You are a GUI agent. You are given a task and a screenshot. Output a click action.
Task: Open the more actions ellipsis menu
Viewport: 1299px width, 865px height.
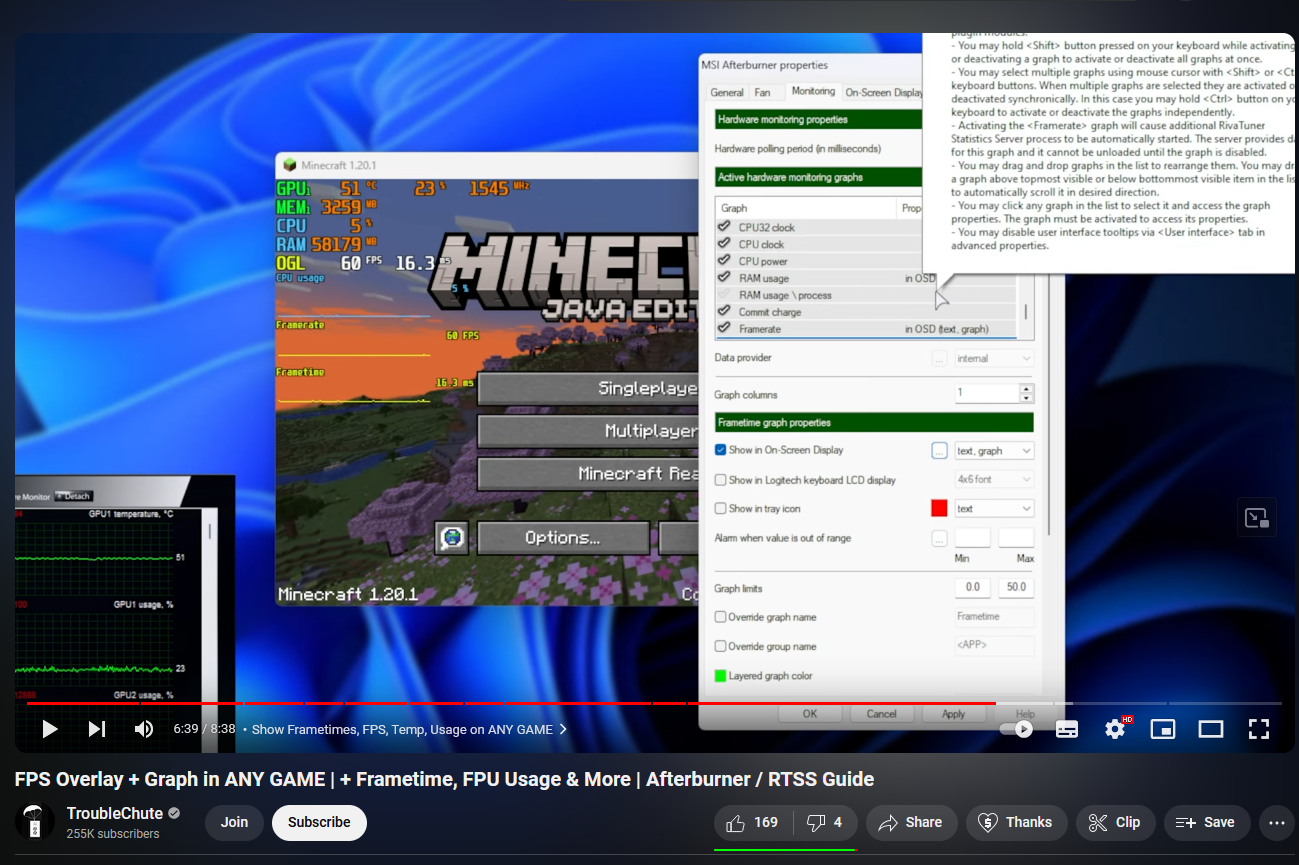coord(1277,823)
